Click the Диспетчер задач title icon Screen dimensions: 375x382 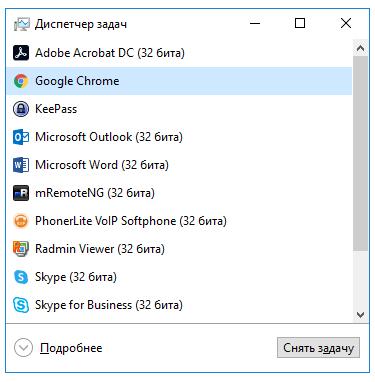22,24
